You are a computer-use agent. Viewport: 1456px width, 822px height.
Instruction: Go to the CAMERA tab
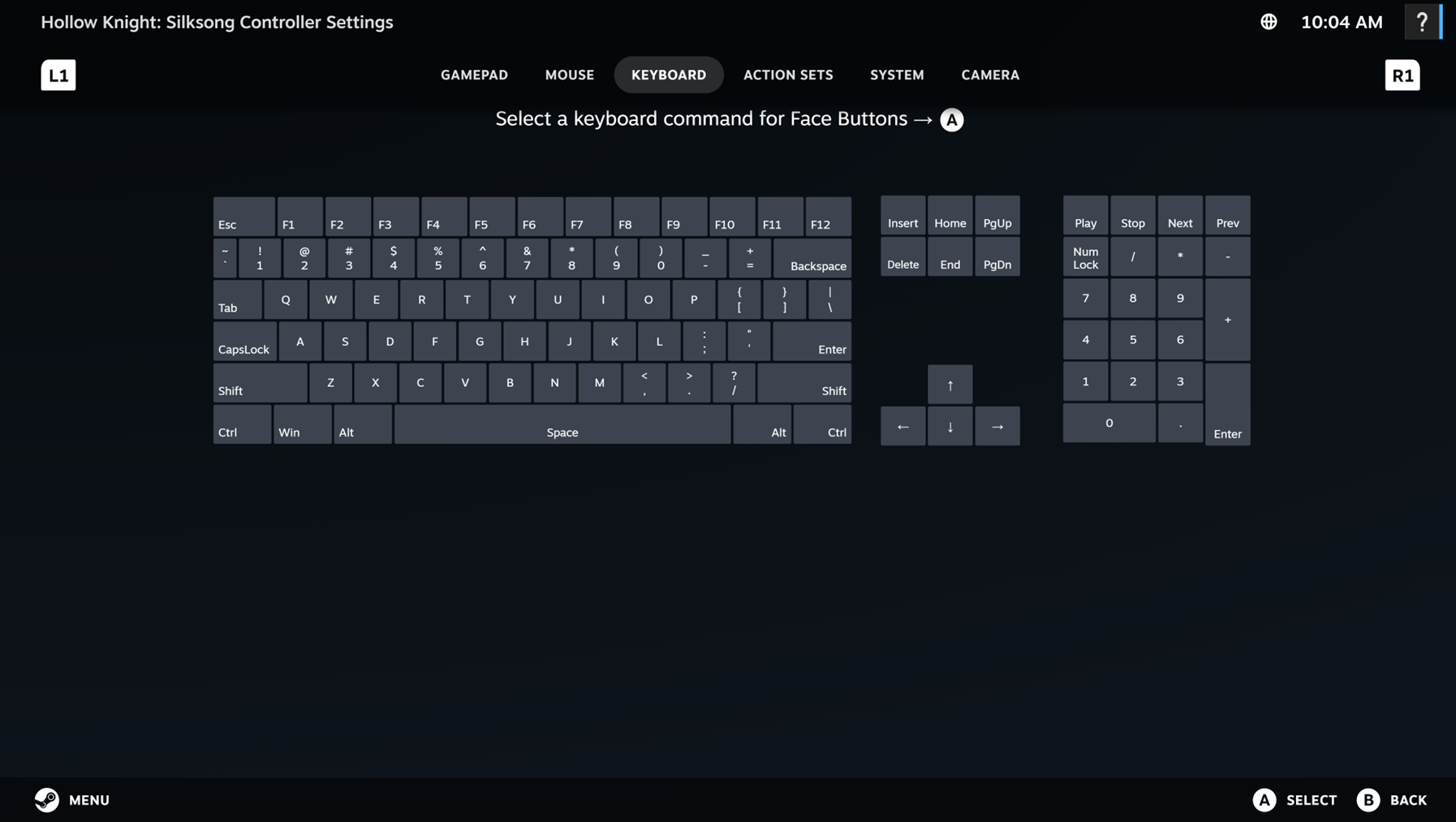tap(990, 75)
